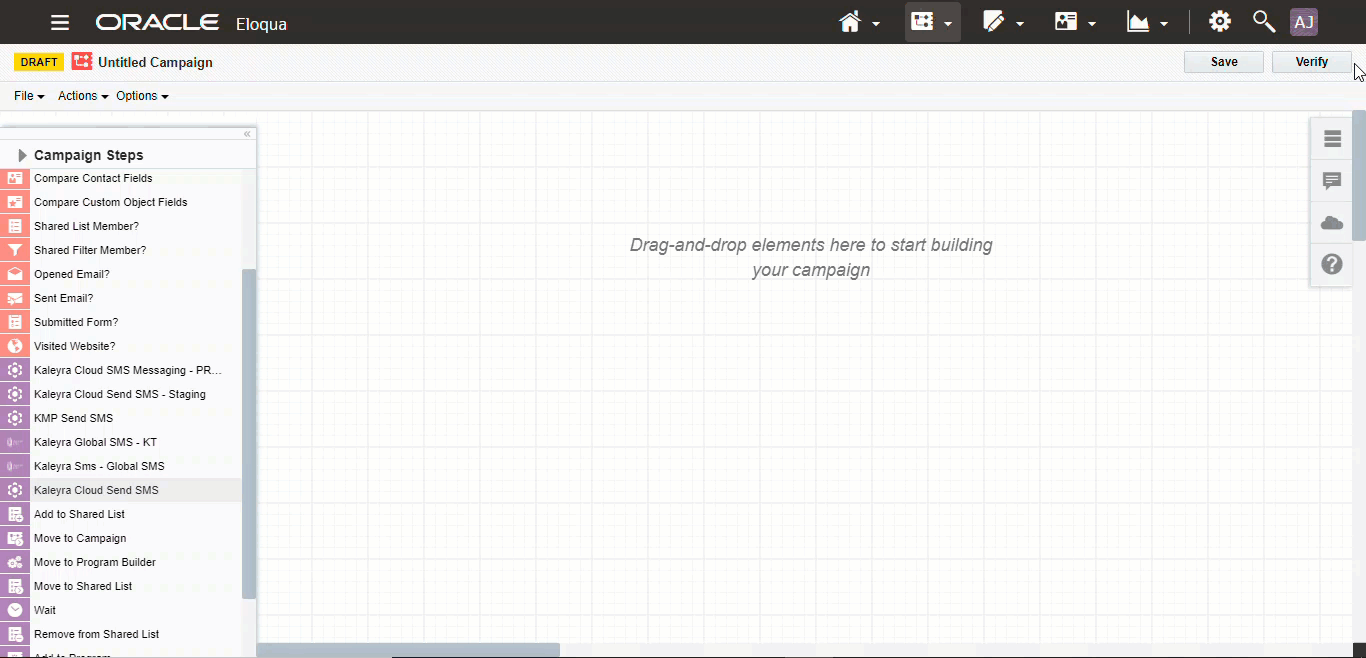Click the Compare Contact Fields icon

[x=15, y=178]
